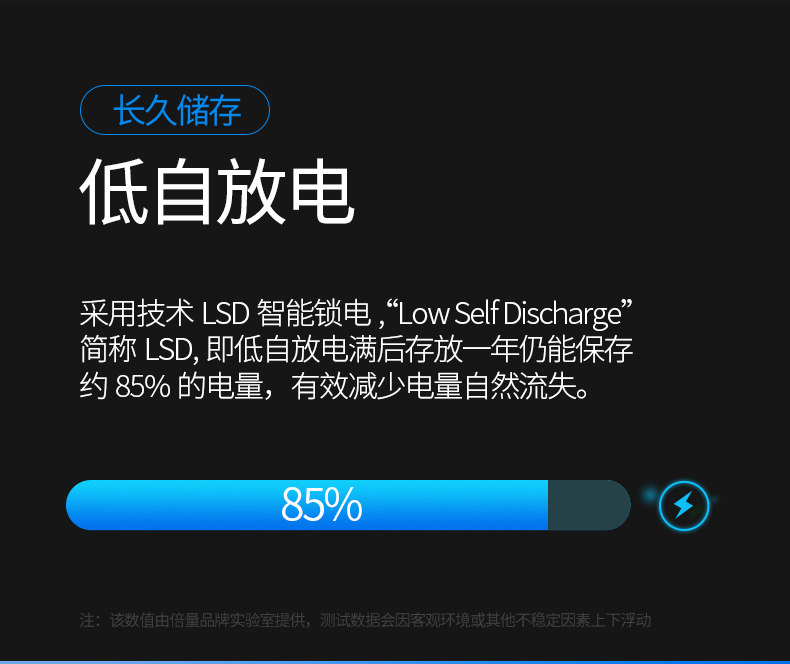Click the 低自放电 headline
This screenshot has width=790, height=664.
click(218, 191)
